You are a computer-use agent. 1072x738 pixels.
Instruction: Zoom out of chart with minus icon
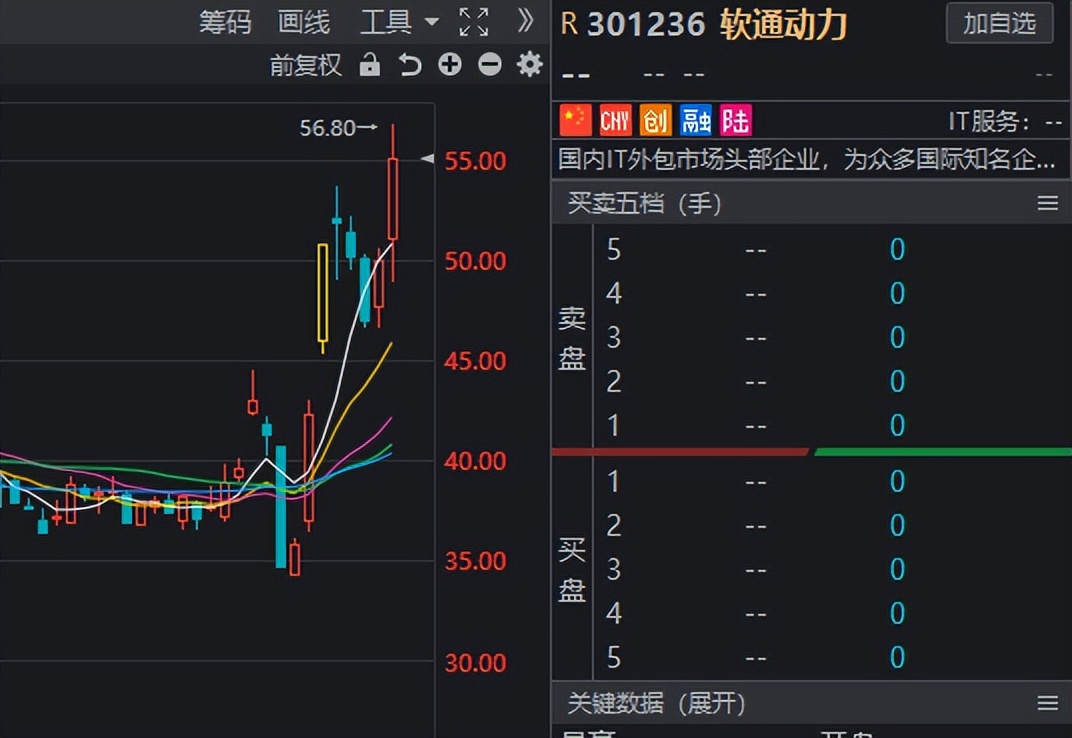tap(489, 65)
